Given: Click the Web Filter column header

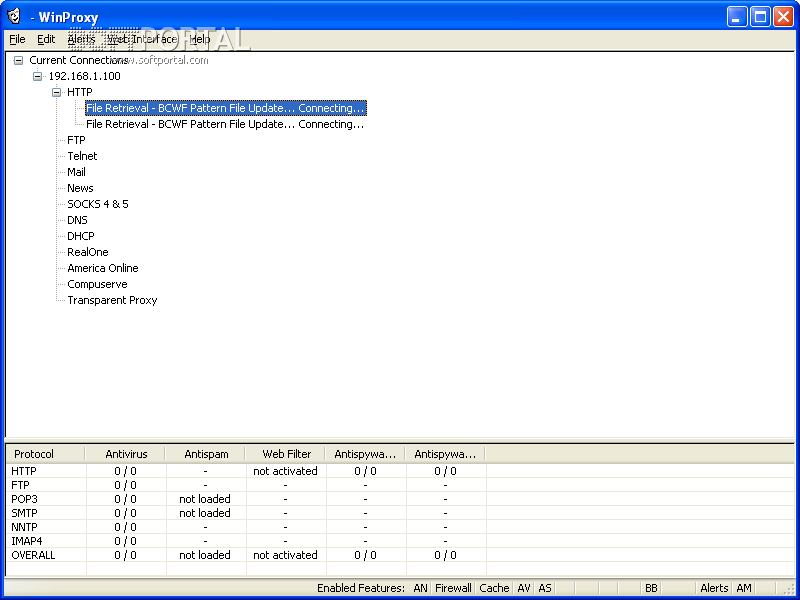Looking at the screenshot, I should click(x=286, y=454).
